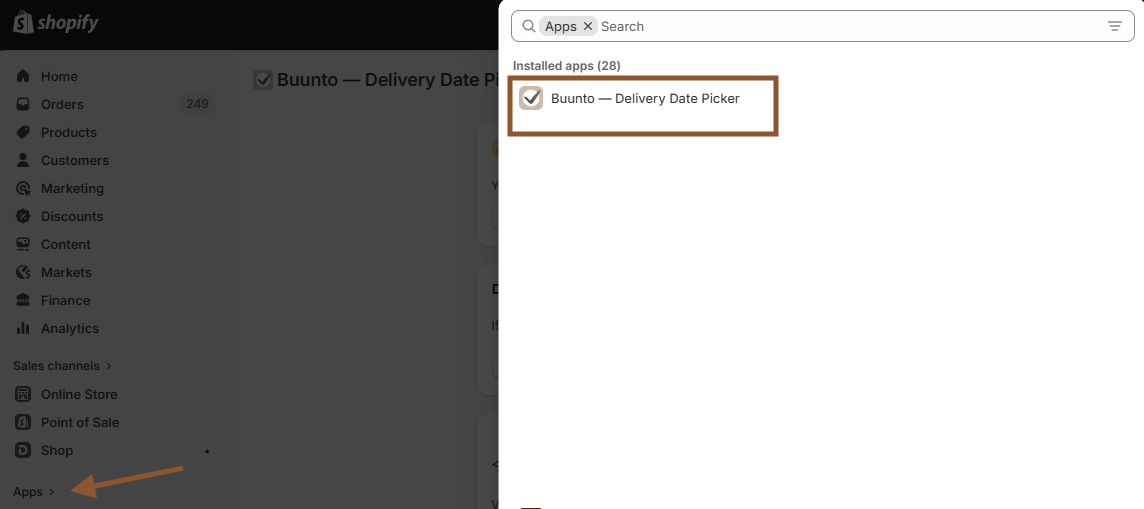Go to Analytics section
The image size is (1144, 509).
(x=69, y=329)
